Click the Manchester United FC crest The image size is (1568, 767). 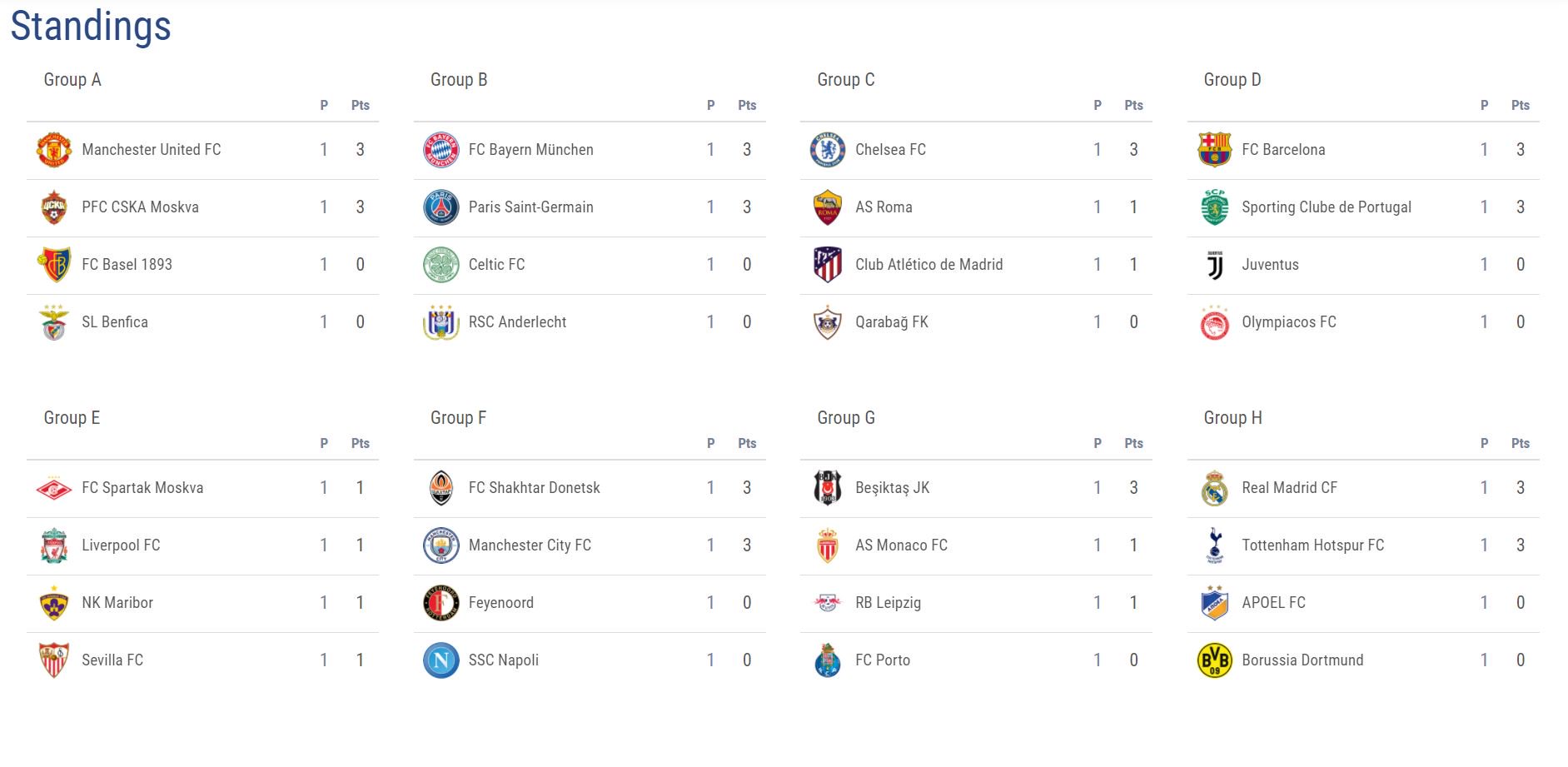(54, 150)
